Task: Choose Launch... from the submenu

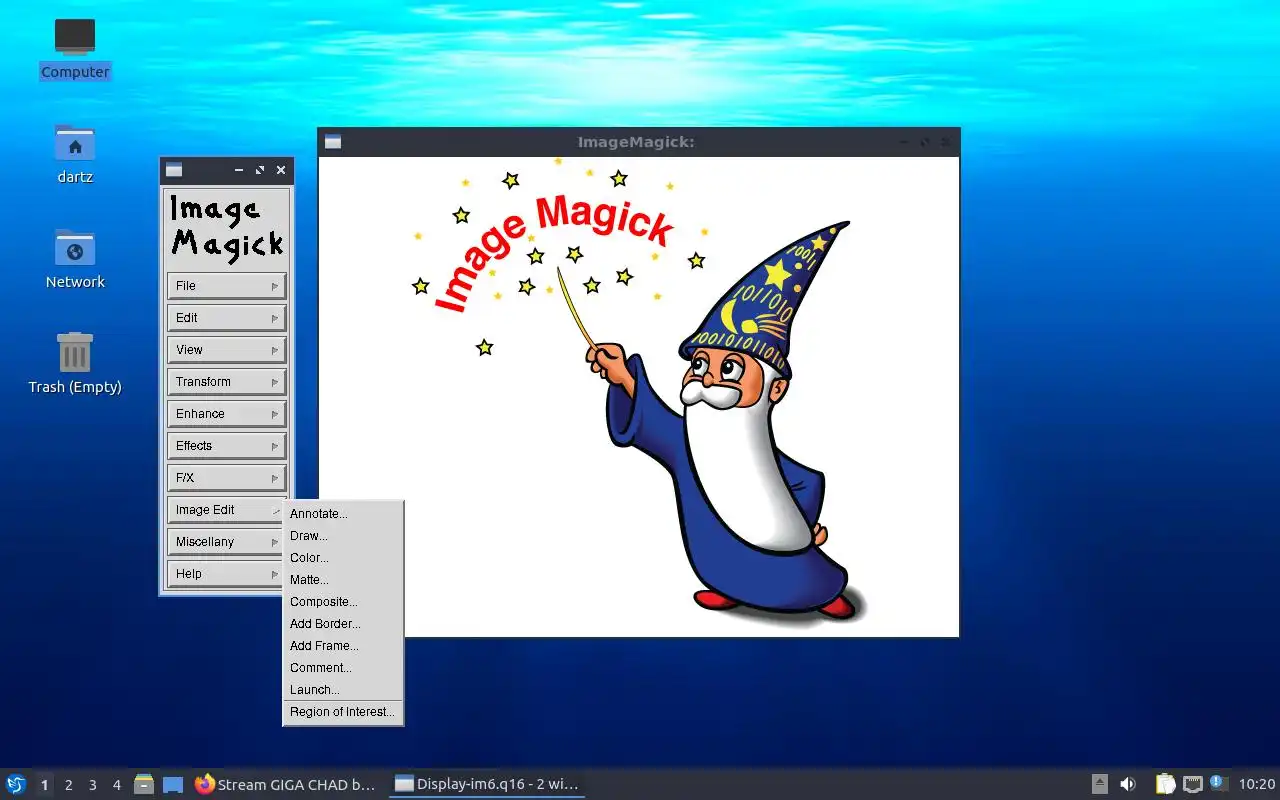Action: coord(343,690)
